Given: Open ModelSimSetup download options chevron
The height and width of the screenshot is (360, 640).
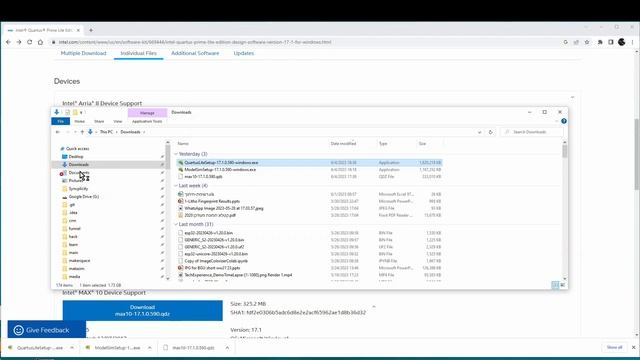Looking at the screenshot, I should (150, 348).
